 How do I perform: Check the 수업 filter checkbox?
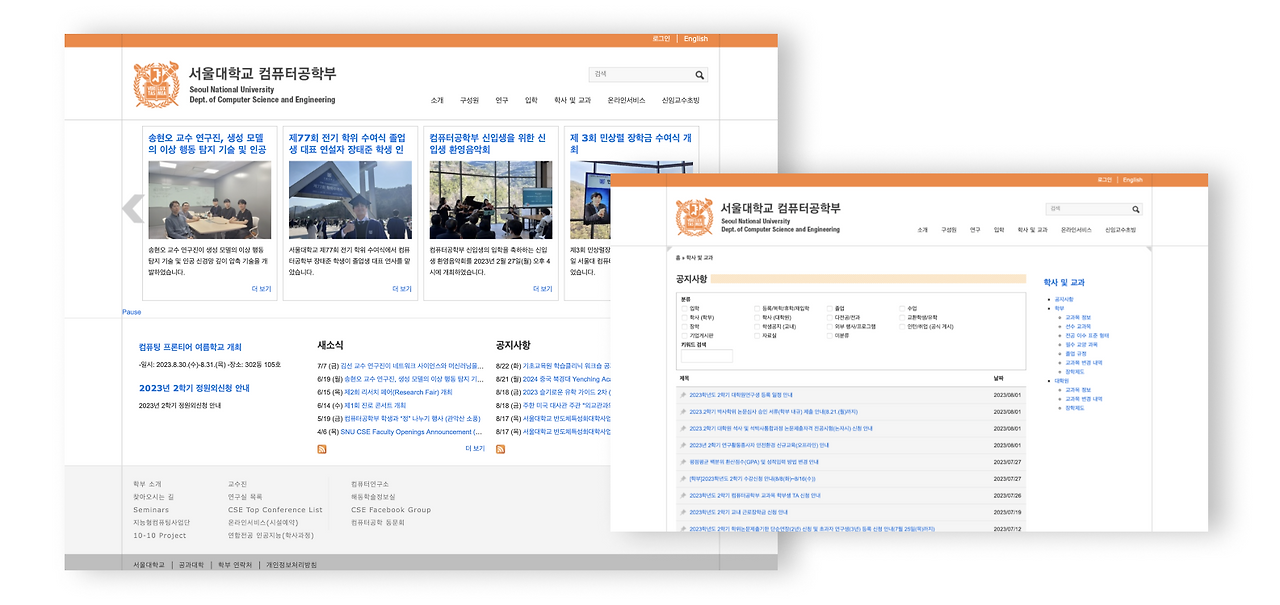[x=901, y=308]
